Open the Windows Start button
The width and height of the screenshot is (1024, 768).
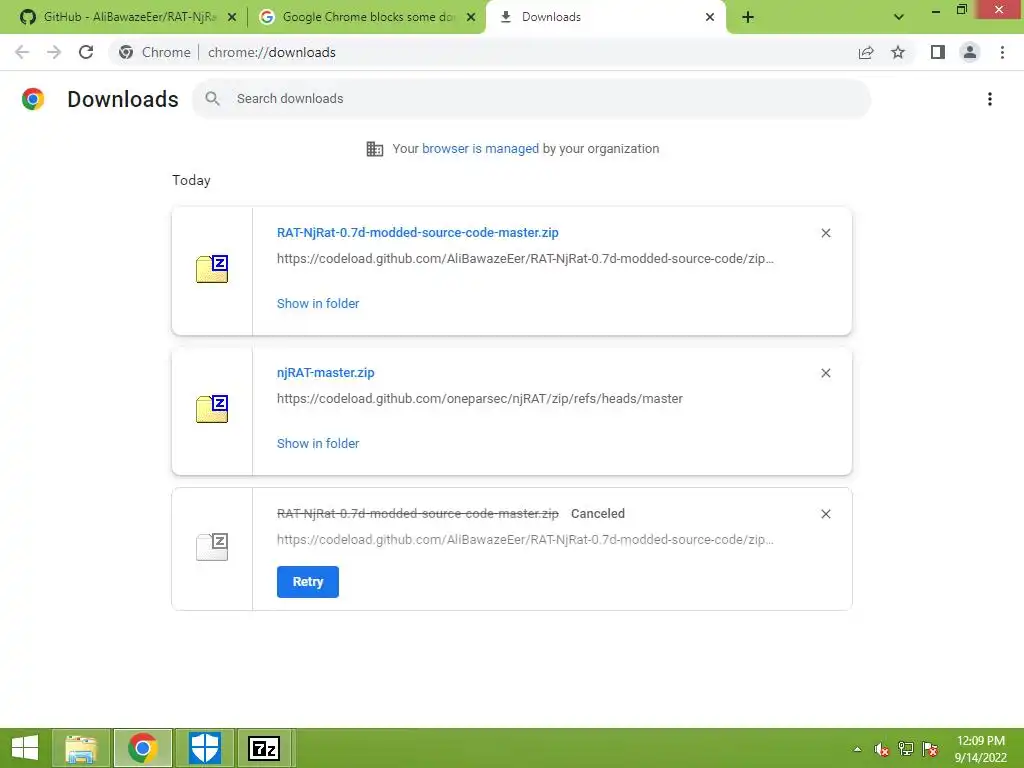(25, 748)
